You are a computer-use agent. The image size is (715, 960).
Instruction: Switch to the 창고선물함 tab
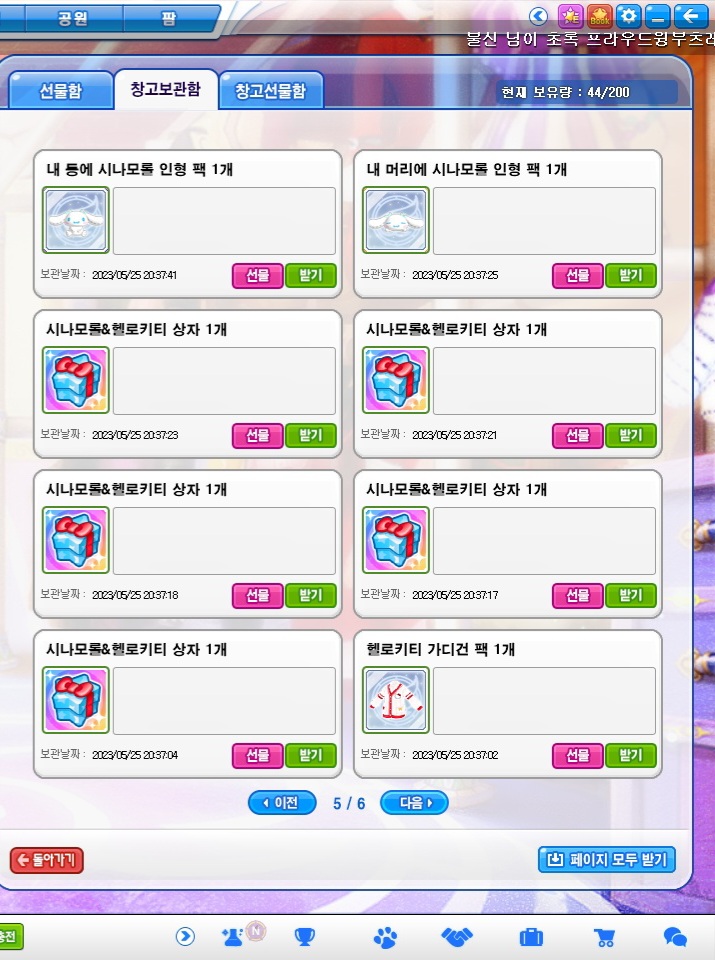tap(271, 91)
